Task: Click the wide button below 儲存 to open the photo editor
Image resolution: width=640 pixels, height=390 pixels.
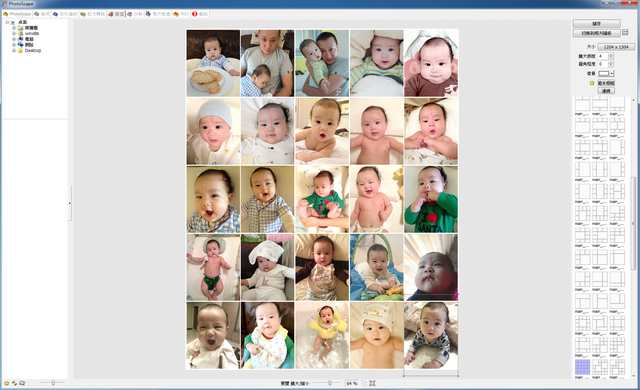Action: coord(596,33)
